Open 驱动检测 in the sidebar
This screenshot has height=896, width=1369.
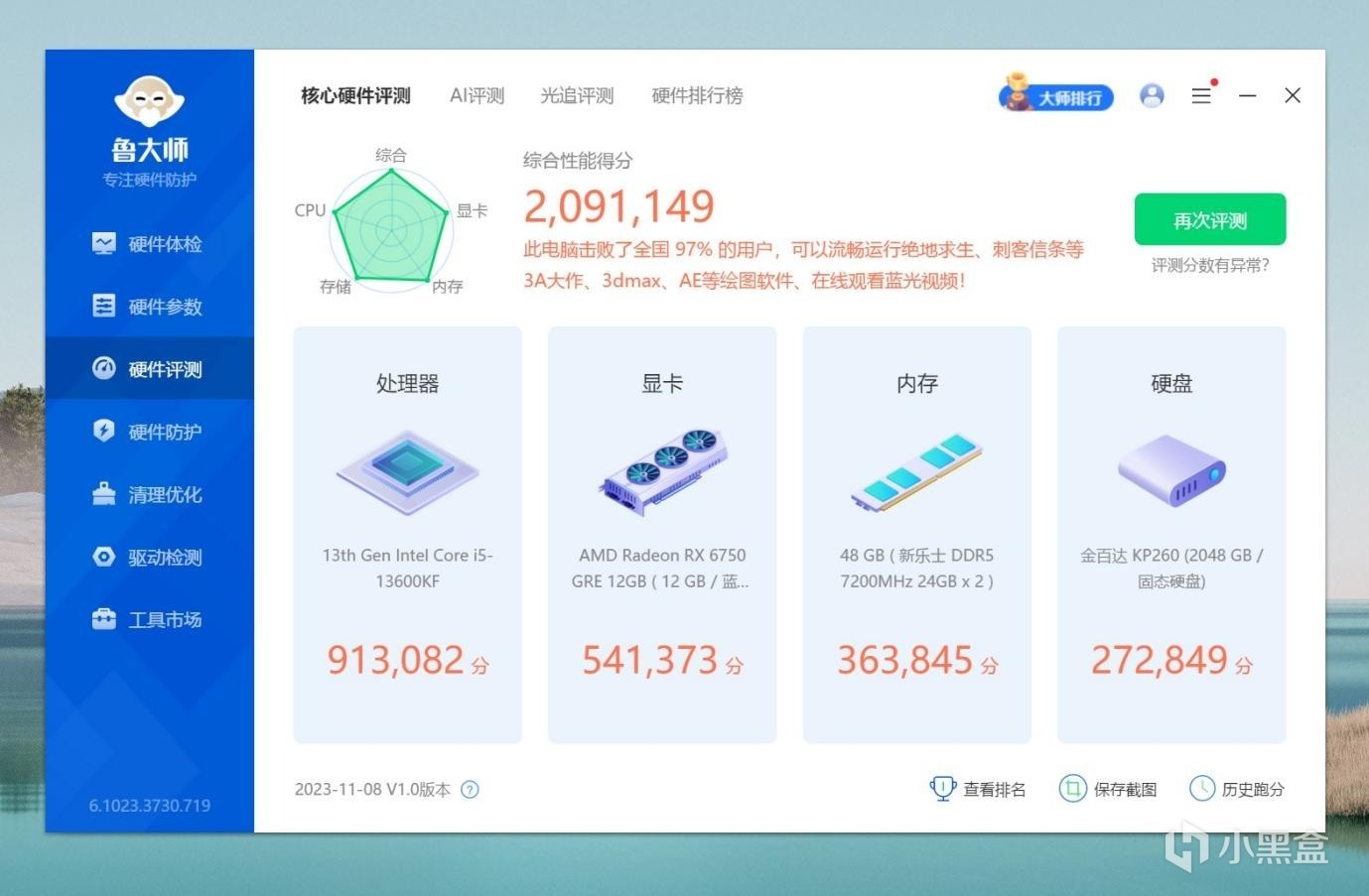[149, 557]
